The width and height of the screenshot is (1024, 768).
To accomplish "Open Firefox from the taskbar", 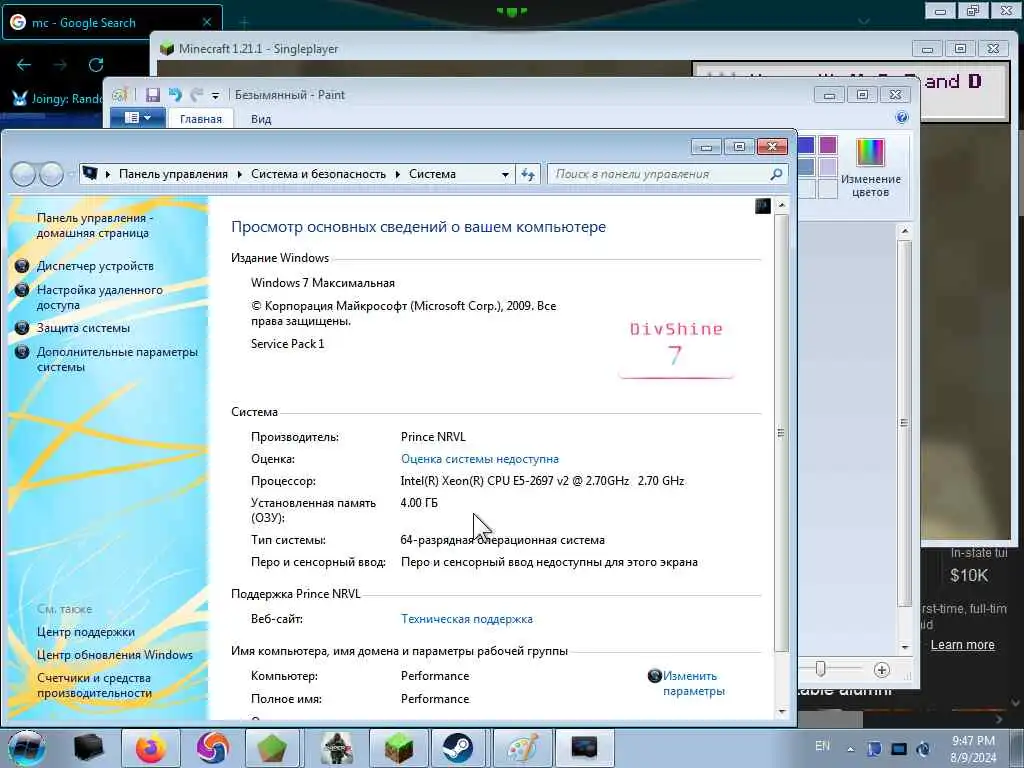I will (151, 748).
